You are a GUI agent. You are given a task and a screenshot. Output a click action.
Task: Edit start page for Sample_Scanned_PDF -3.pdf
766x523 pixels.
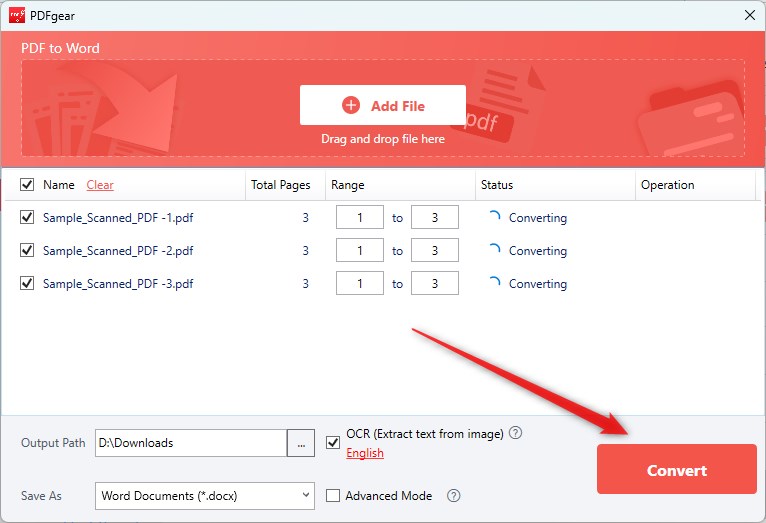360,283
